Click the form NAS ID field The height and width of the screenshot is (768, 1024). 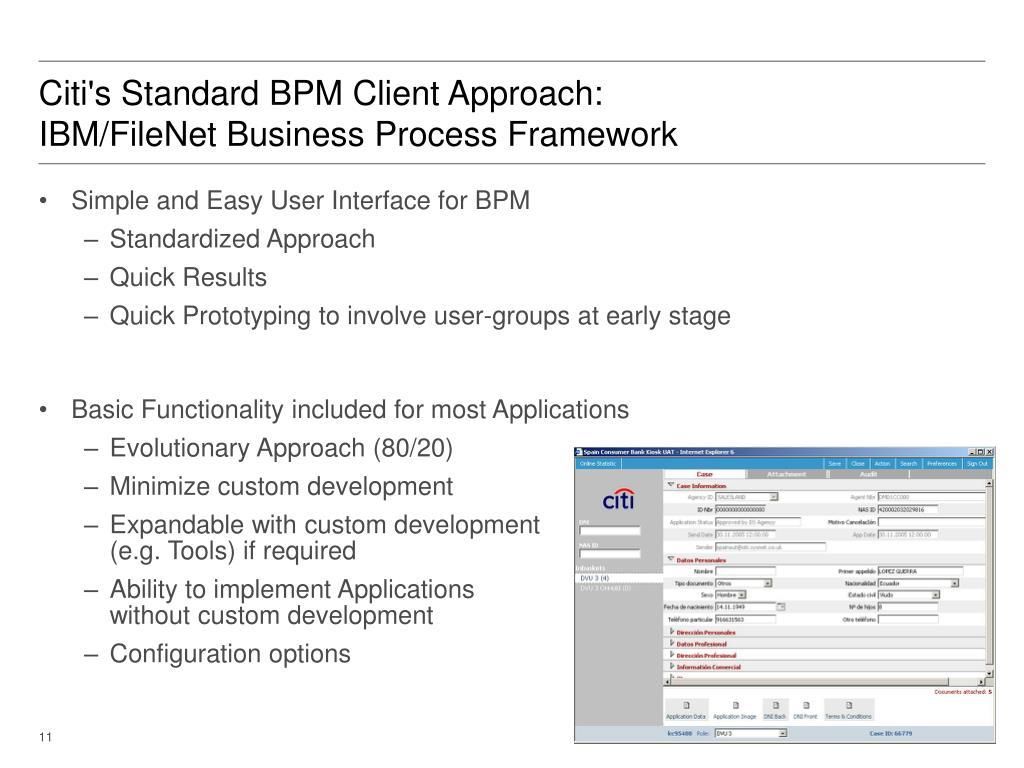[908, 509]
